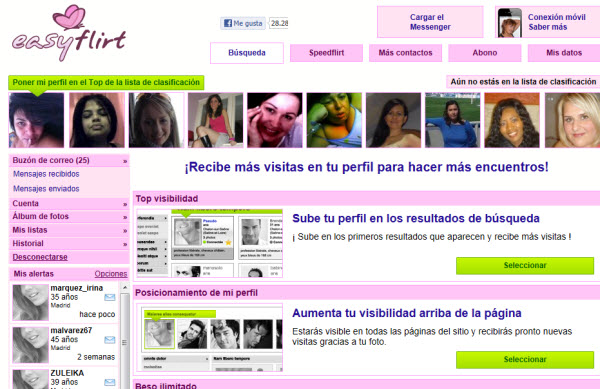Open green-tinted profile photo
Screen dimensions: 600x389
(x=334, y=120)
